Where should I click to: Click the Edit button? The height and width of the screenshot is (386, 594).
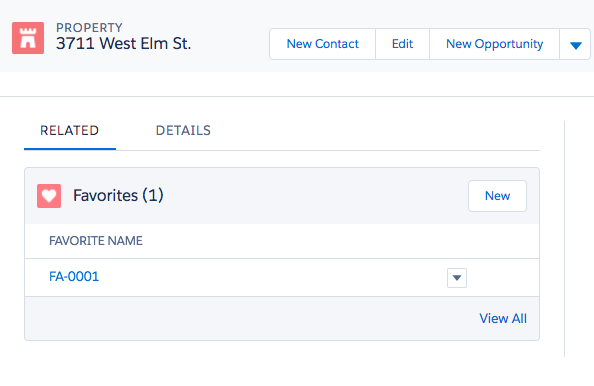coord(402,44)
